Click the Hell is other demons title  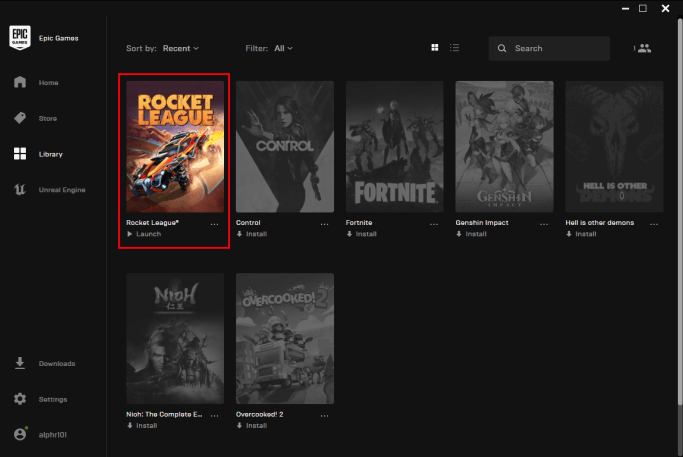pyautogui.click(x=599, y=223)
